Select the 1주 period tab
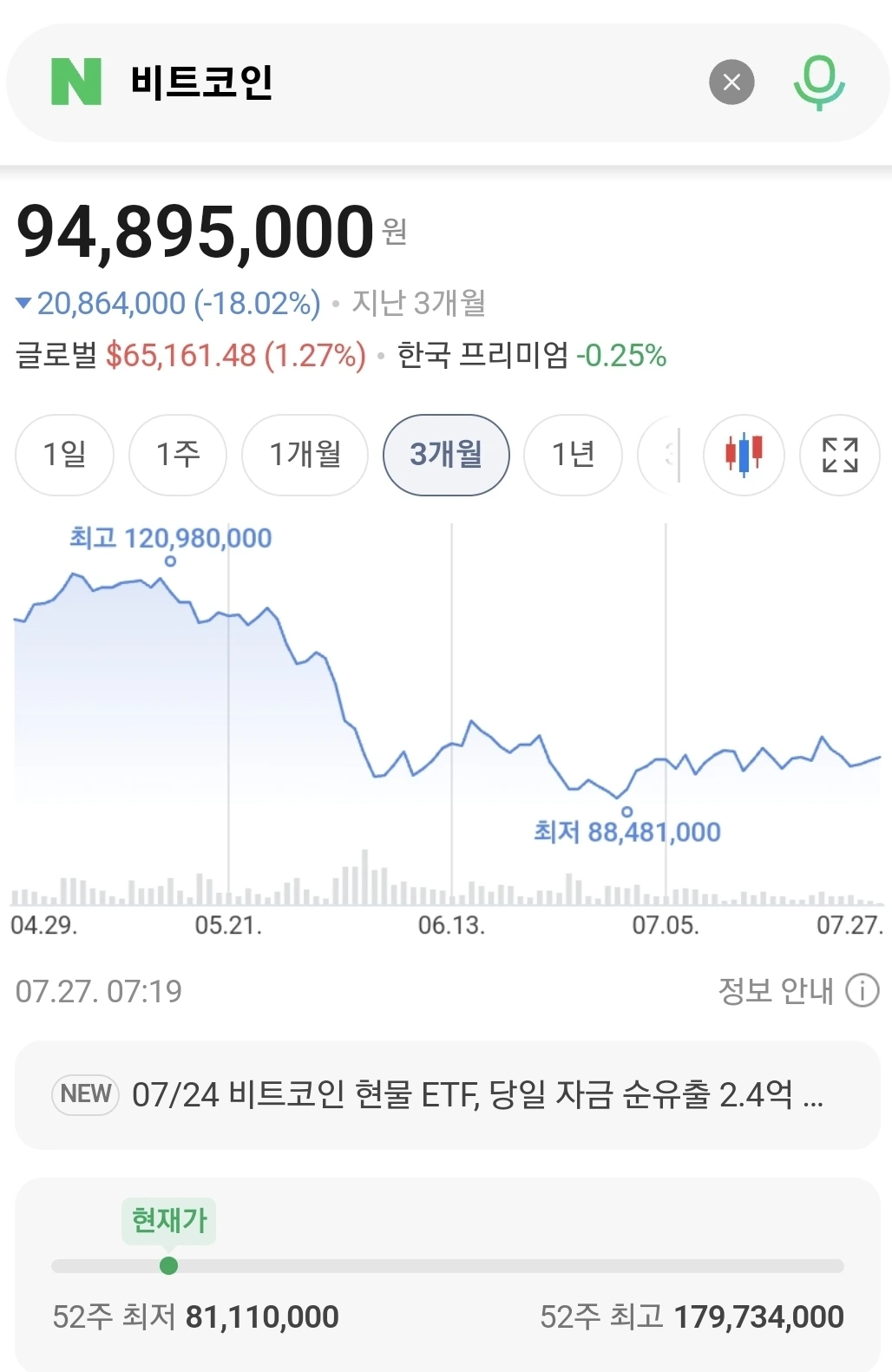 (178, 455)
